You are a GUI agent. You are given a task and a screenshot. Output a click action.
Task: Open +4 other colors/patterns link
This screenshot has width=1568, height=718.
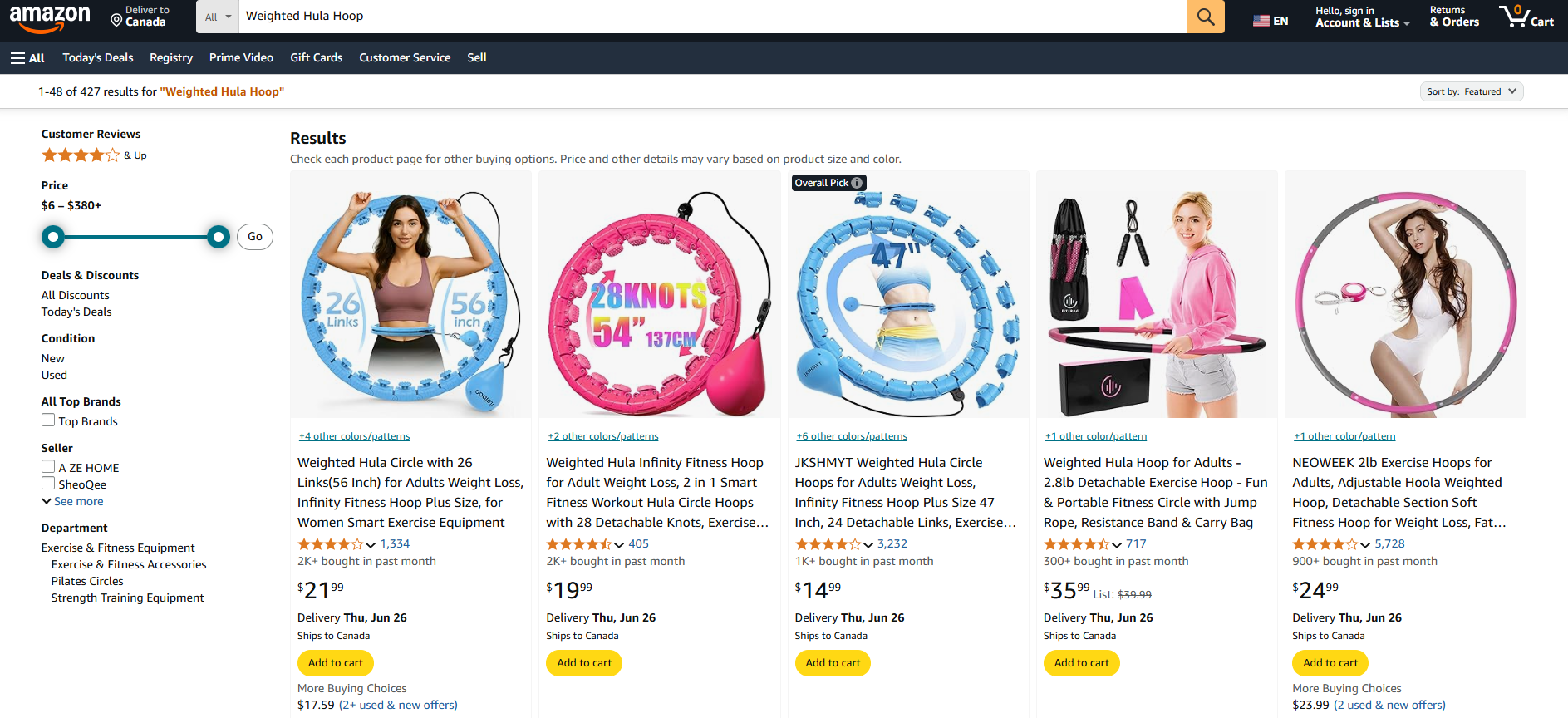point(354,436)
